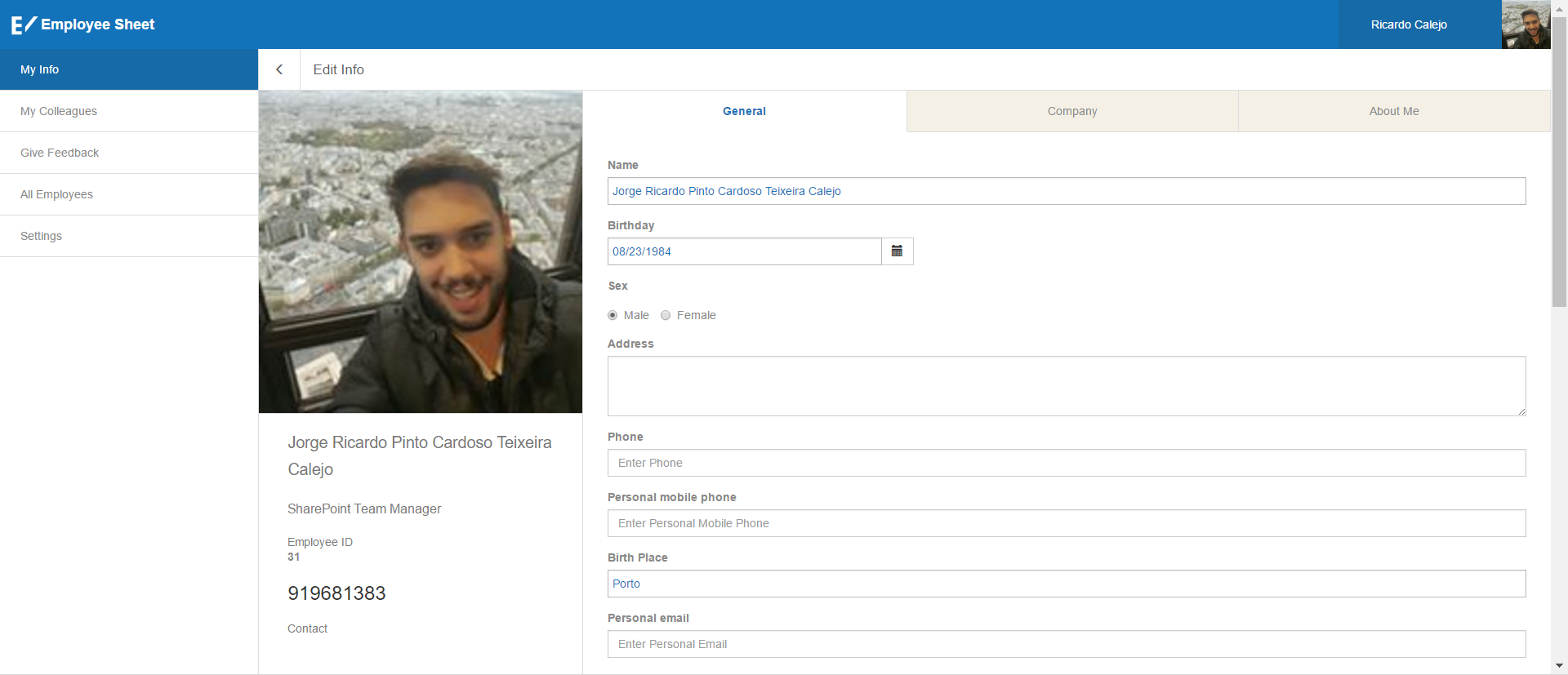This screenshot has height=675, width=1568.
Task: Click the Female radio label text
Action: (697, 315)
